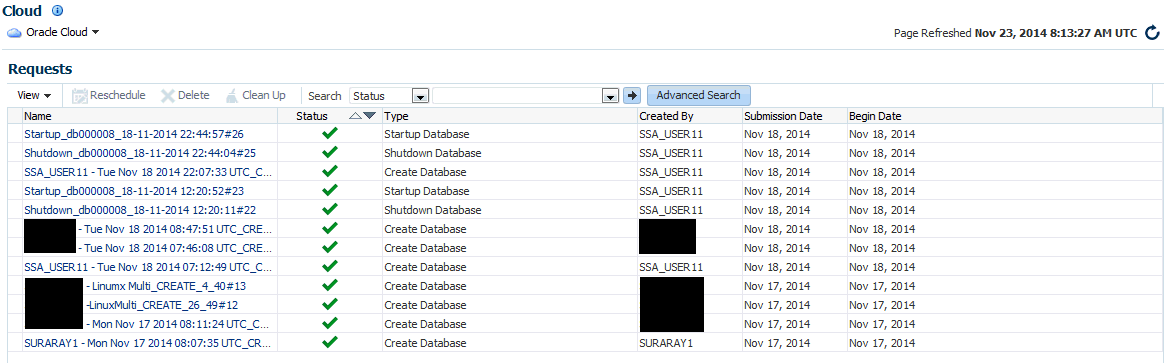Click the Begin Date column header
Viewport: 1169px width, 363px height.
pos(875,116)
